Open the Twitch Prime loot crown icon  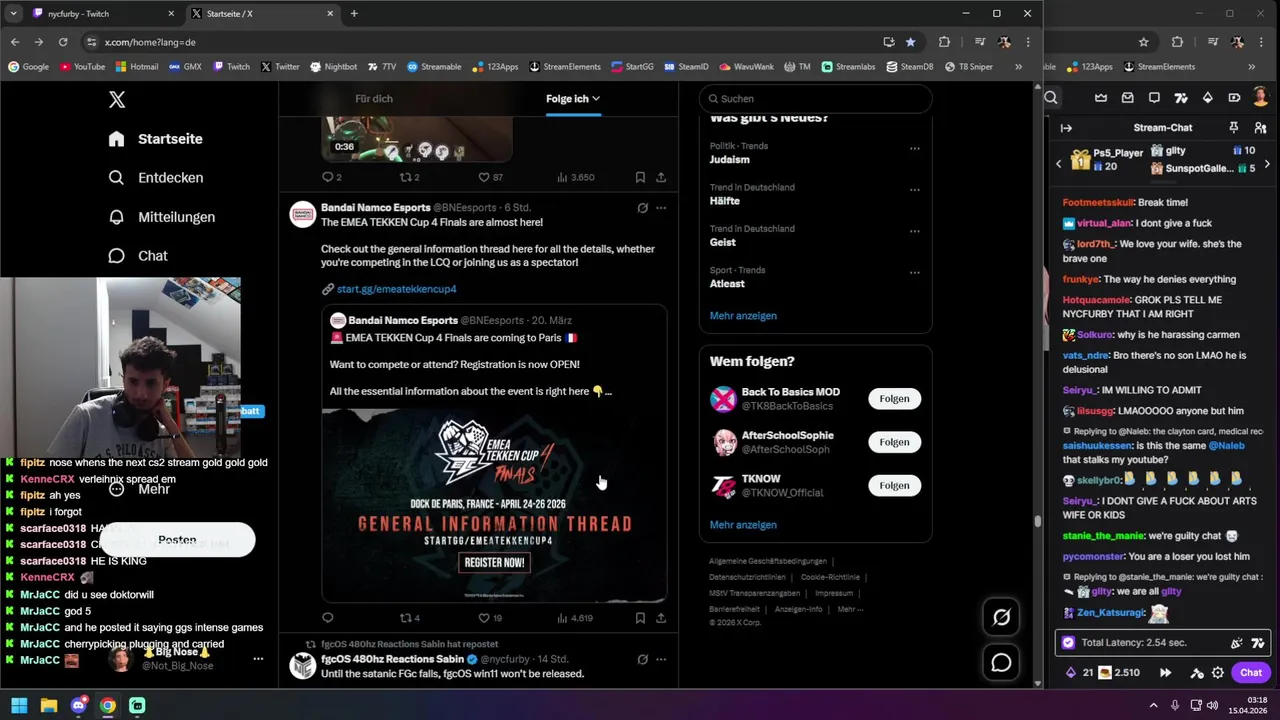[x=1101, y=98]
